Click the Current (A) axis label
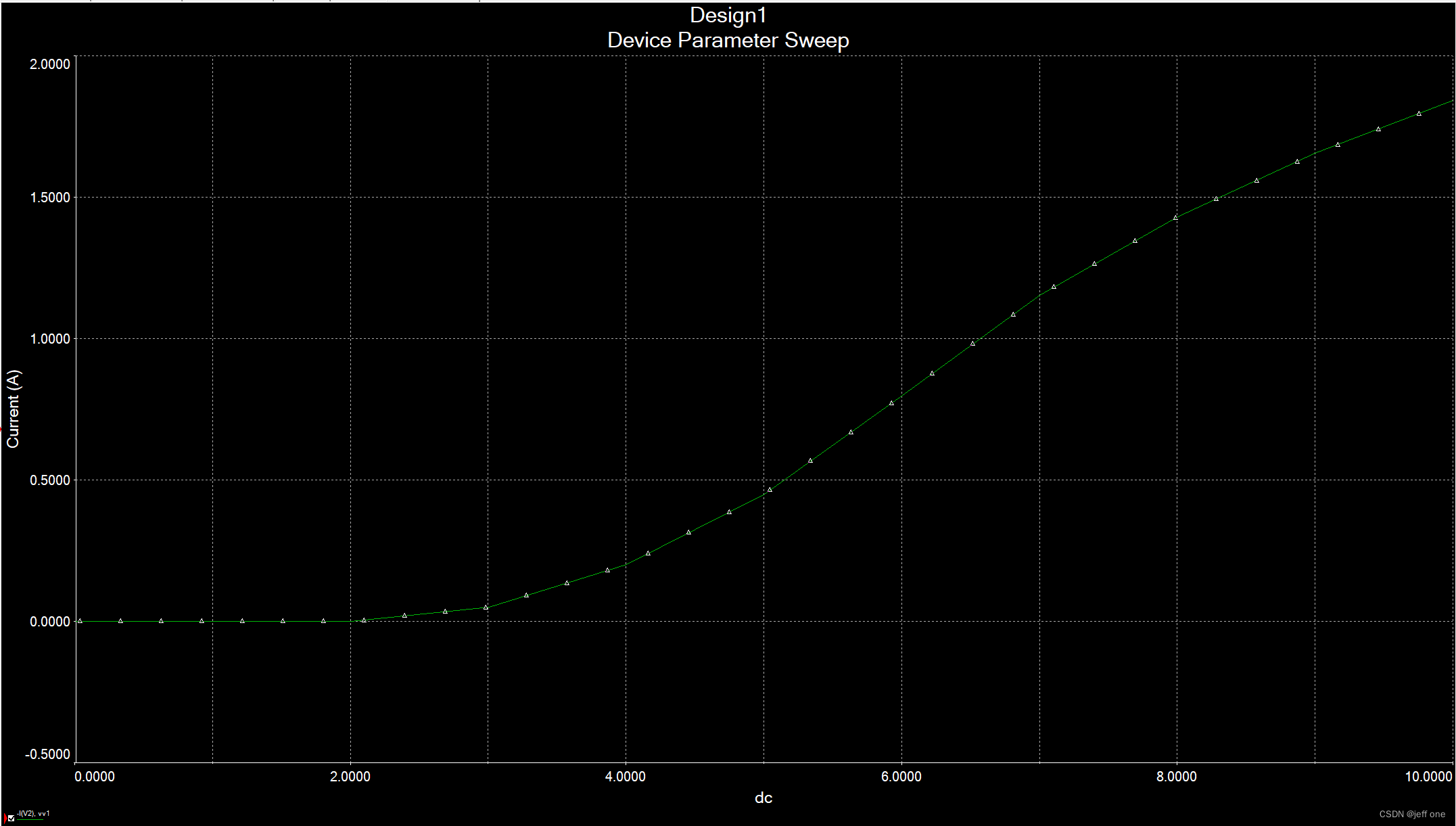Screen dimensions: 1456x826 pyautogui.click(x=14, y=409)
